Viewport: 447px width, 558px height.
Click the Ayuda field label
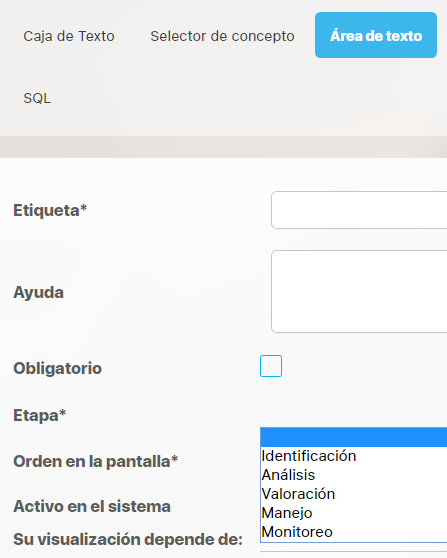click(x=38, y=293)
